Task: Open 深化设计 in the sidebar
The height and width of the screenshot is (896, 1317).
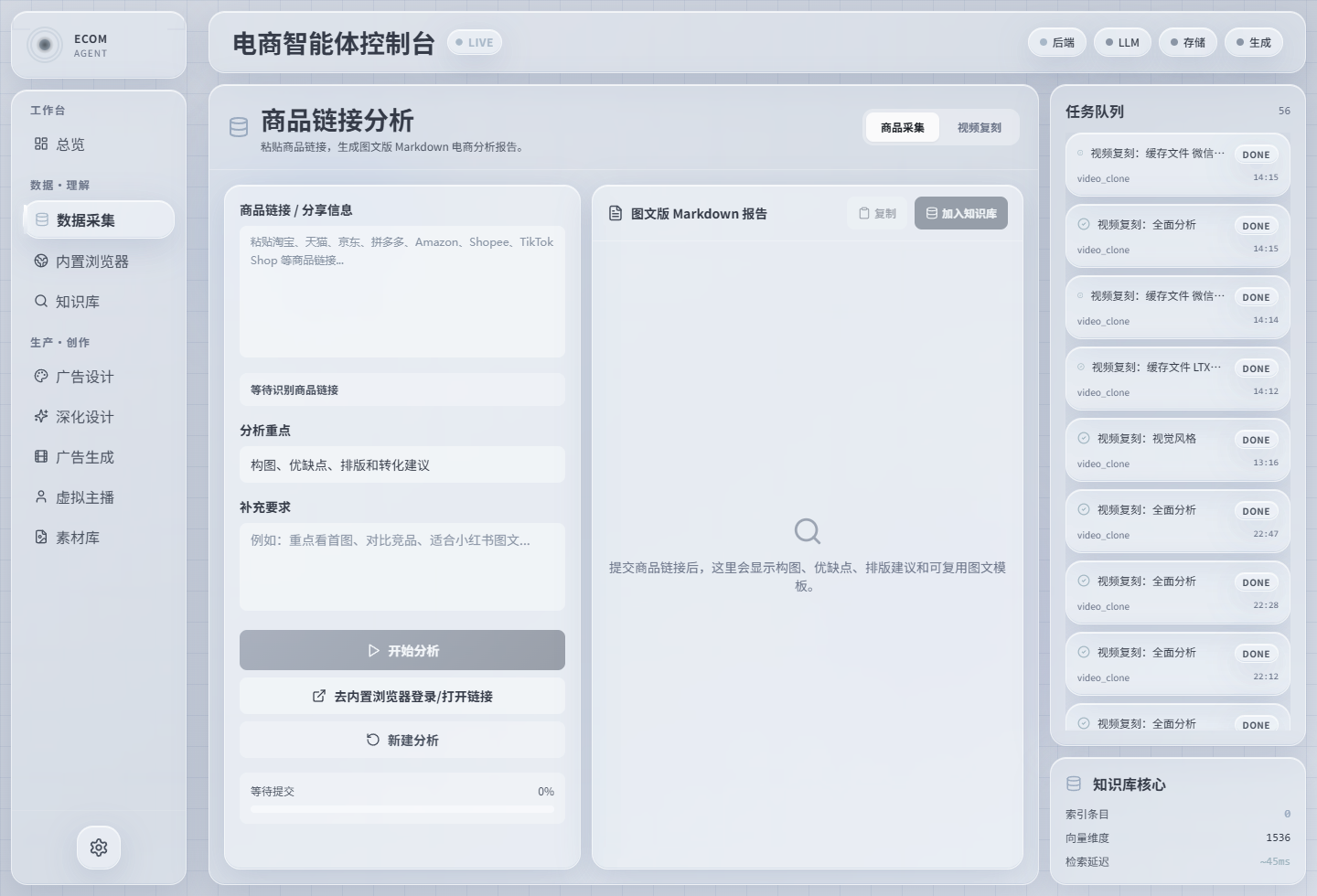Action: (x=99, y=416)
